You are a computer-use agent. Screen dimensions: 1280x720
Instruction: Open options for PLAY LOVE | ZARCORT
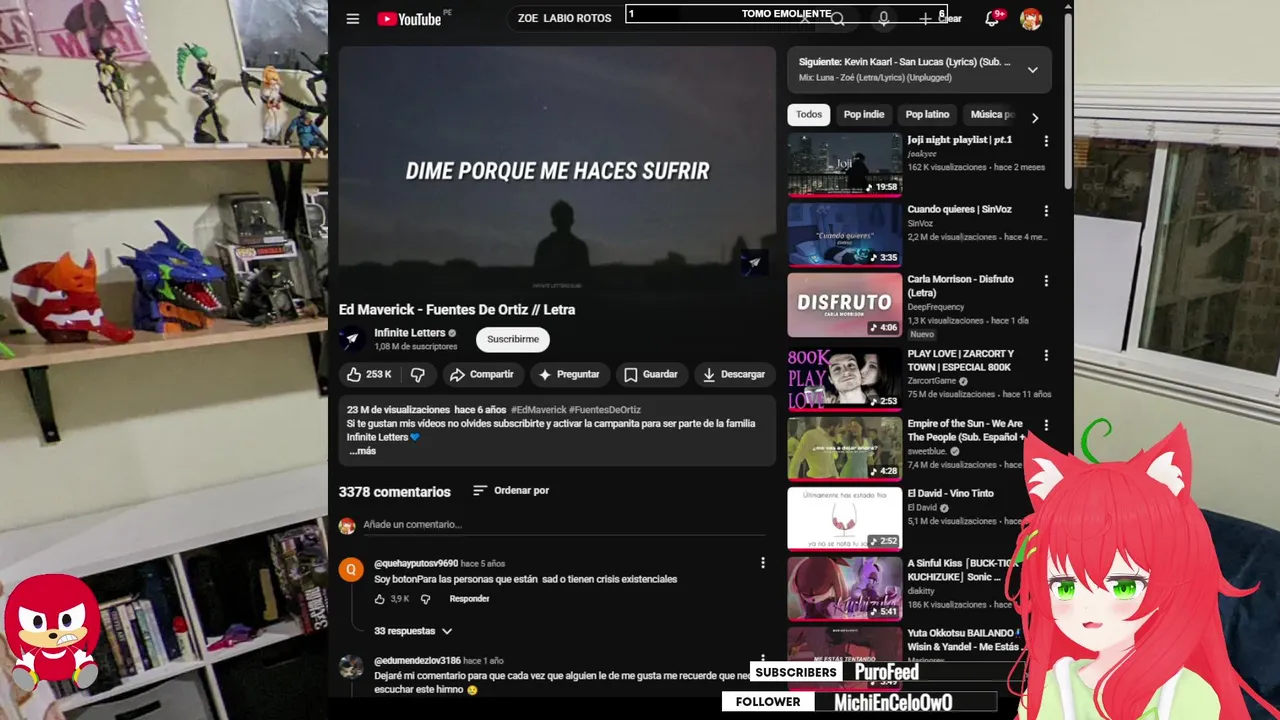pos(1046,355)
